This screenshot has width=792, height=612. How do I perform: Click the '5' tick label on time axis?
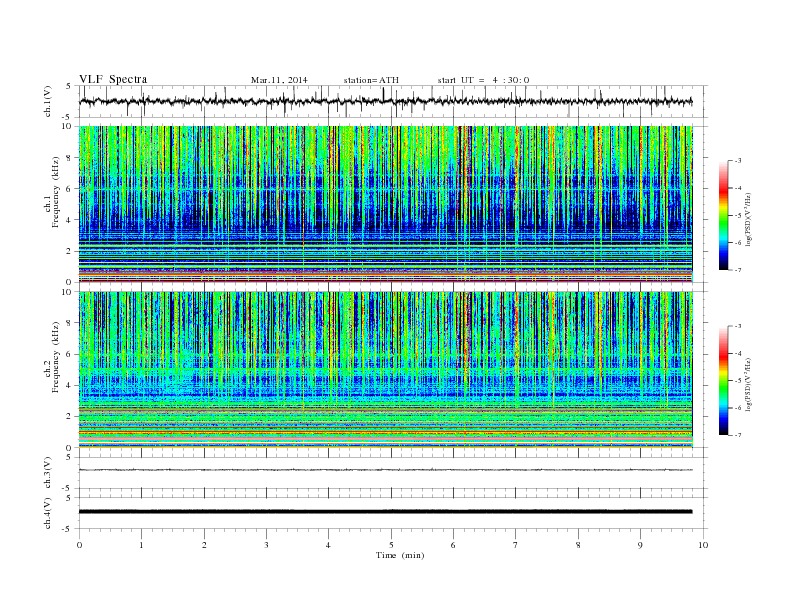(x=391, y=545)
